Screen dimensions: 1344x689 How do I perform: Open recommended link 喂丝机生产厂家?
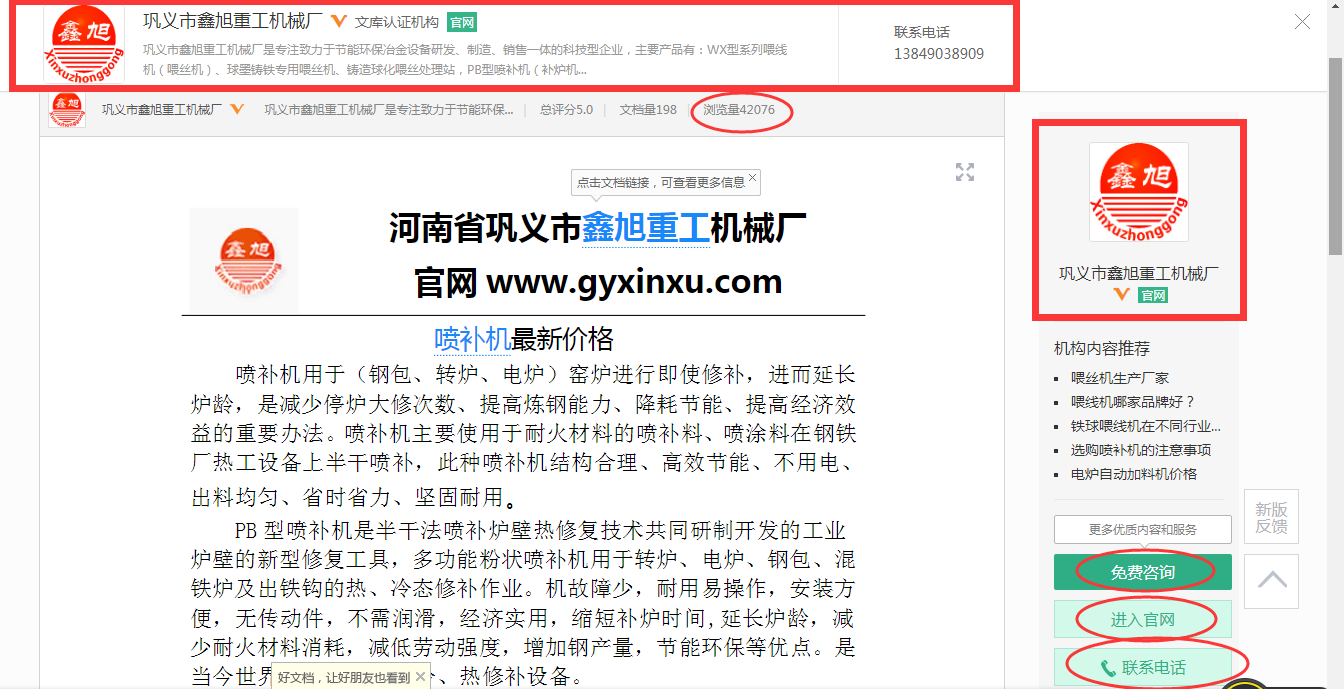pyautogui.click(x=1120, y=378)
